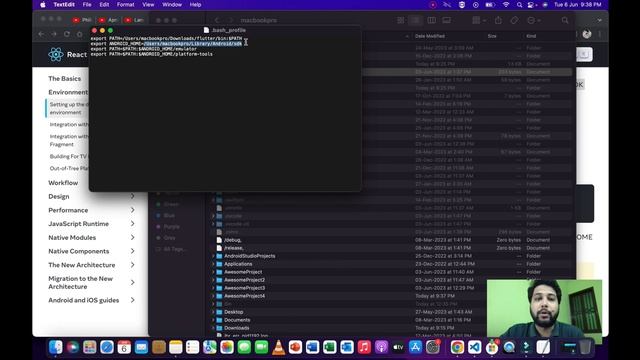Open Maps from the Dock
640x360 pixels.
(x=210, y=347)
